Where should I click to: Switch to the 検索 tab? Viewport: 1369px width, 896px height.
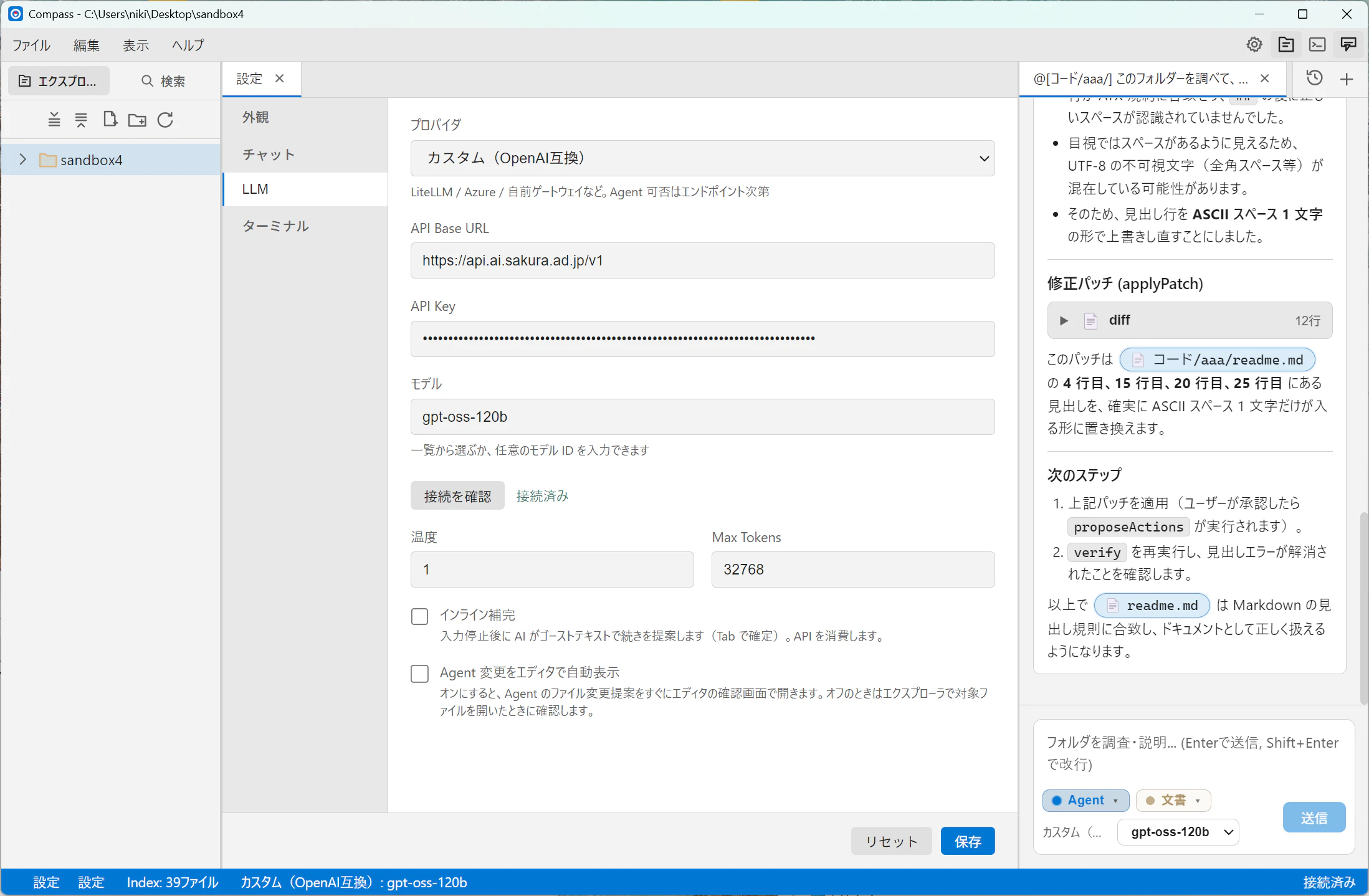pyautogui.click(x=163, y=81)
